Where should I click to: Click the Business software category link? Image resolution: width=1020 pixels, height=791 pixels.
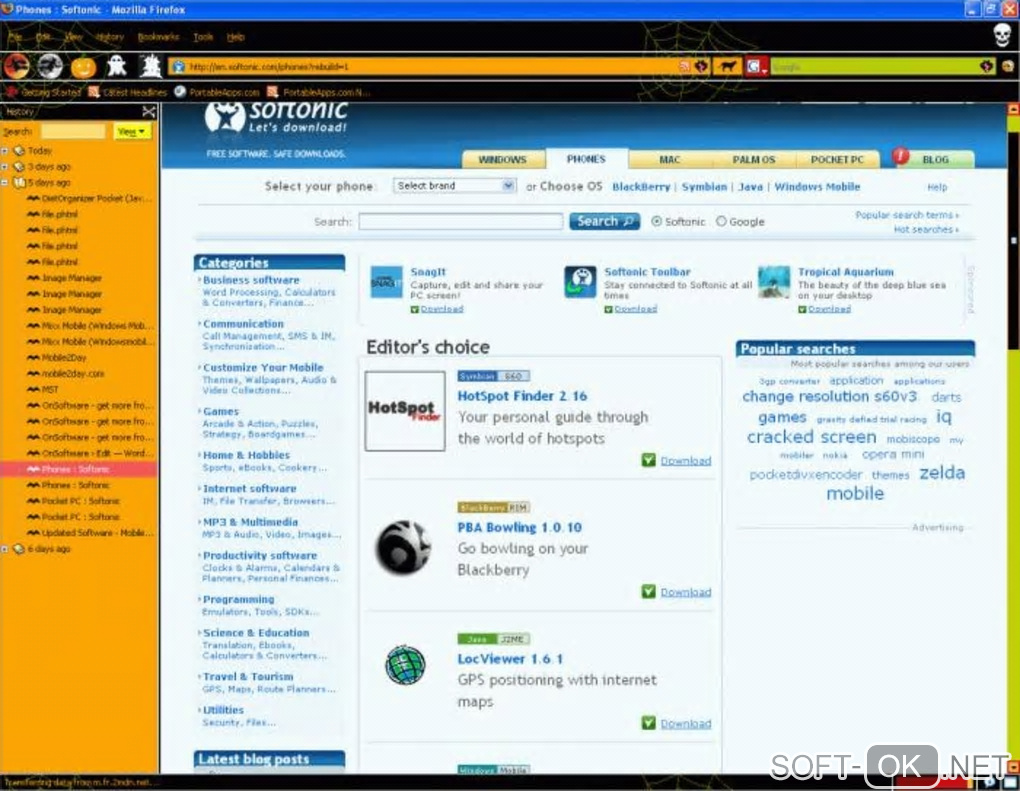pyautogui.click(x=251, y=280)
